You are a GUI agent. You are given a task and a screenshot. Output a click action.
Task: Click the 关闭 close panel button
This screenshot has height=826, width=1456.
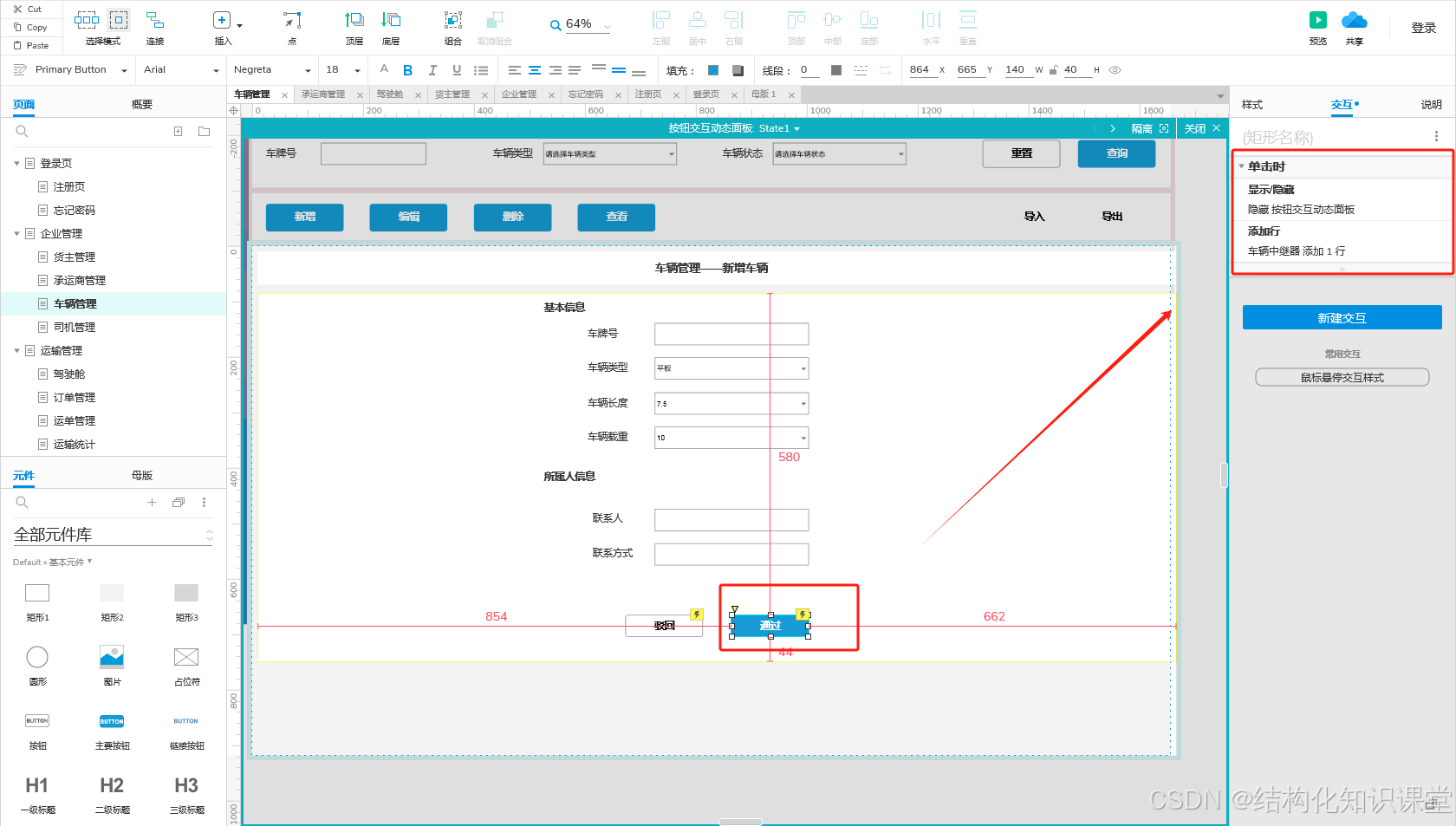pos(1202,128)
